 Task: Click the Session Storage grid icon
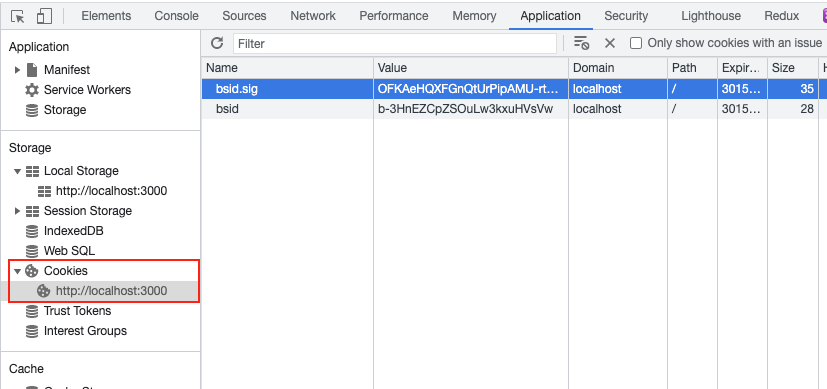(x=32, y=211)
